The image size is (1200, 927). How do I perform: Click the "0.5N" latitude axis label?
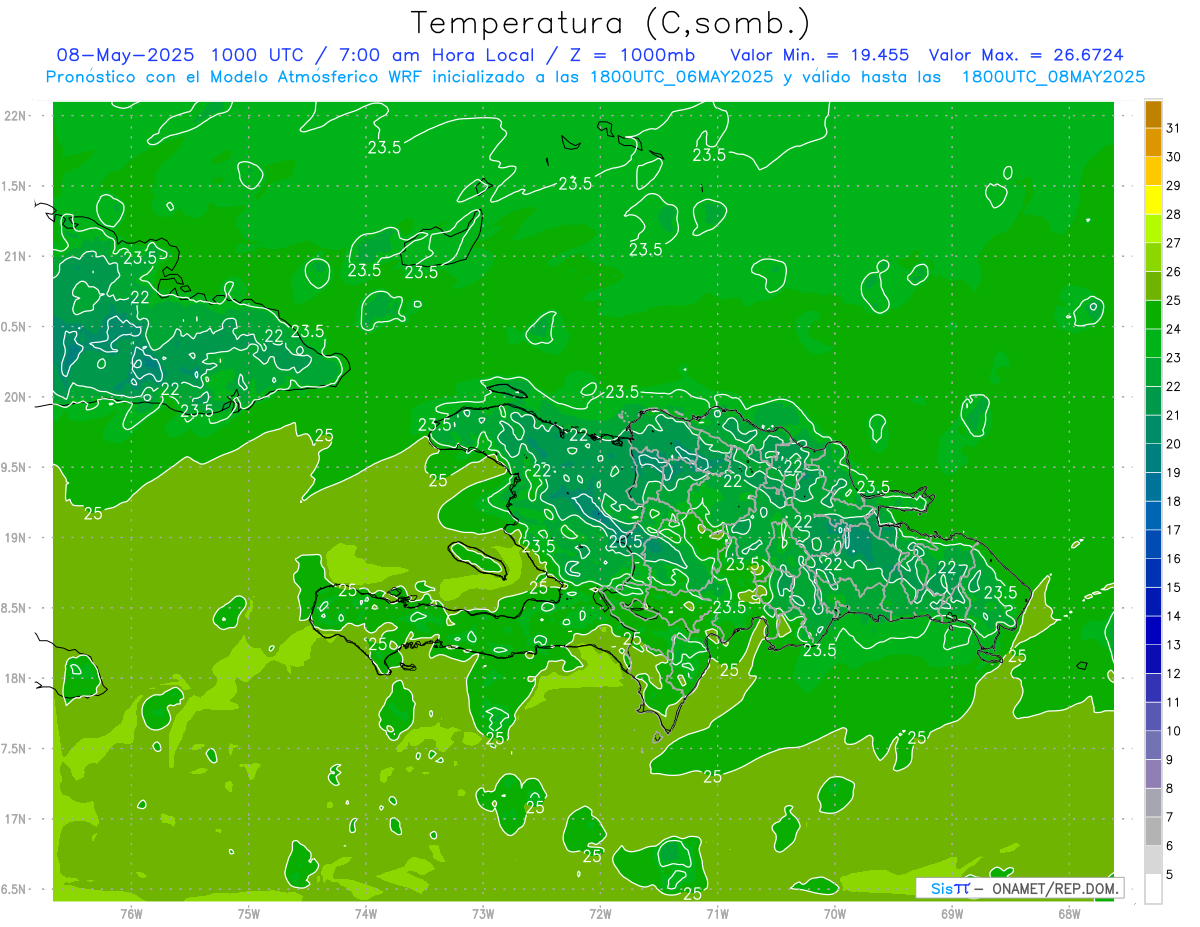14,327
